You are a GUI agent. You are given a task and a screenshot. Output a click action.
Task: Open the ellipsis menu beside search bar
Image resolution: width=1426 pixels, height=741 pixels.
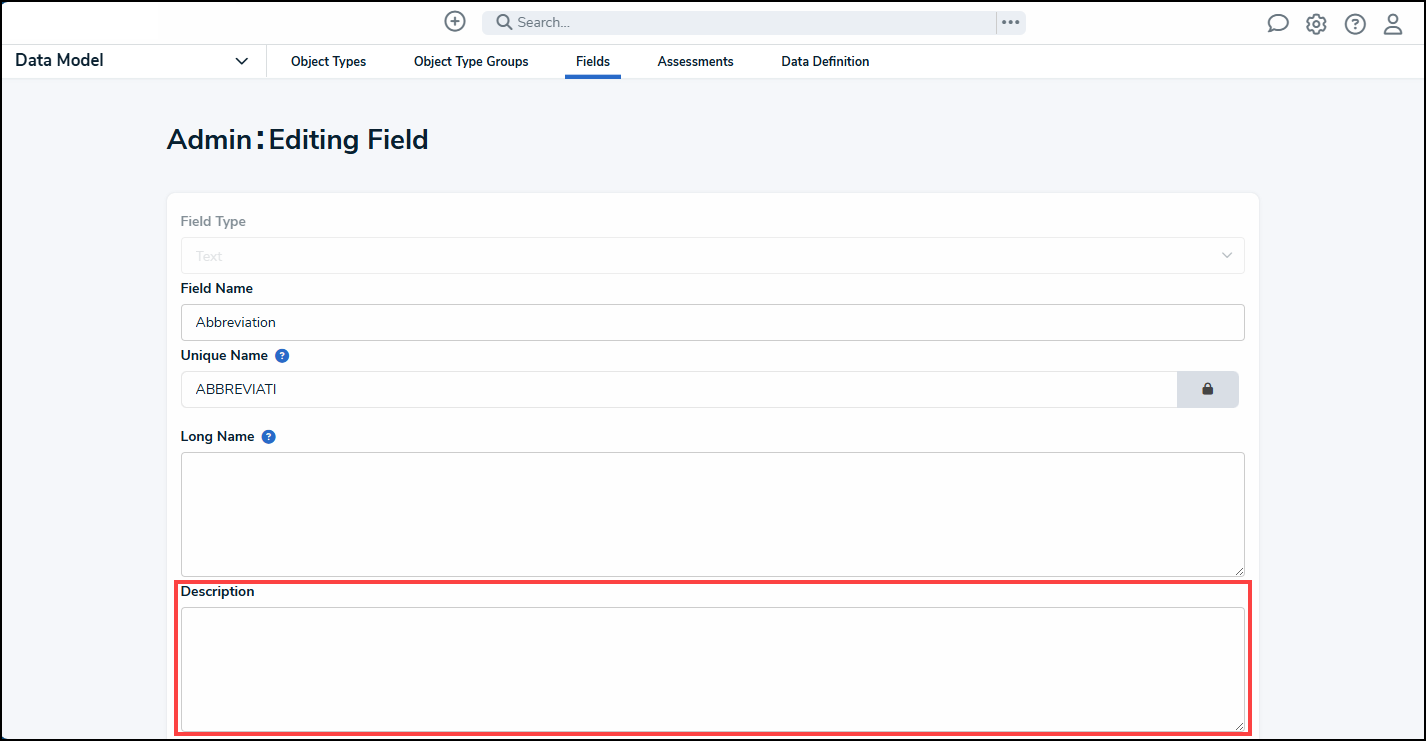(x=1010, y=21)
